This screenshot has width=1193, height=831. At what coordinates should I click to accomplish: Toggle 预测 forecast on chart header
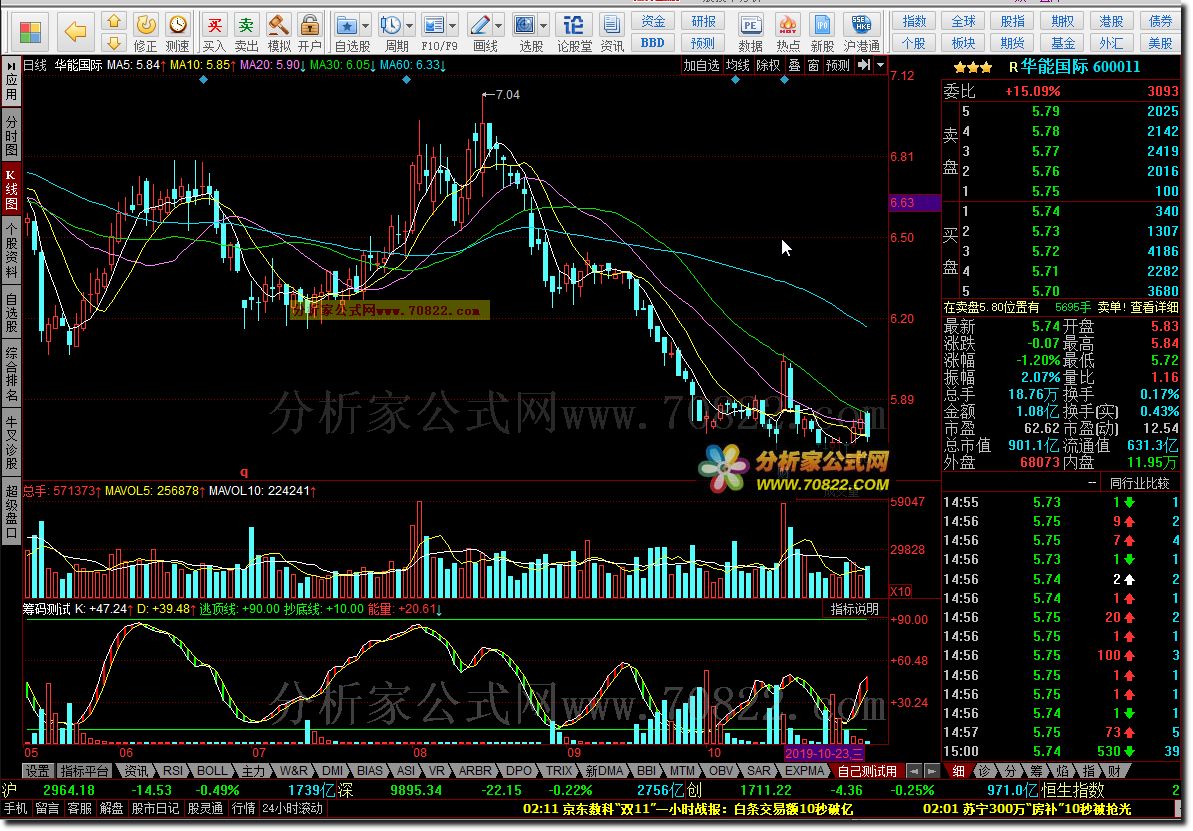pos(838,65)
